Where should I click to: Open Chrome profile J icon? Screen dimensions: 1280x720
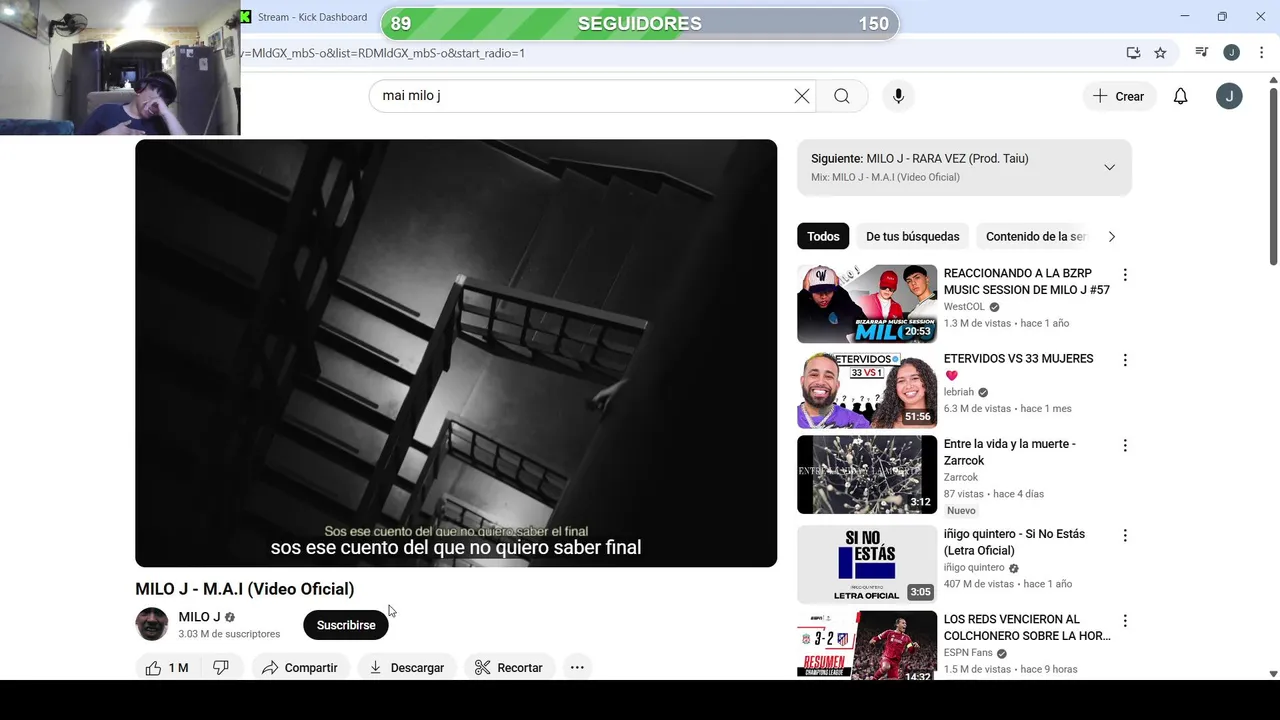(x=1232, y=53)
